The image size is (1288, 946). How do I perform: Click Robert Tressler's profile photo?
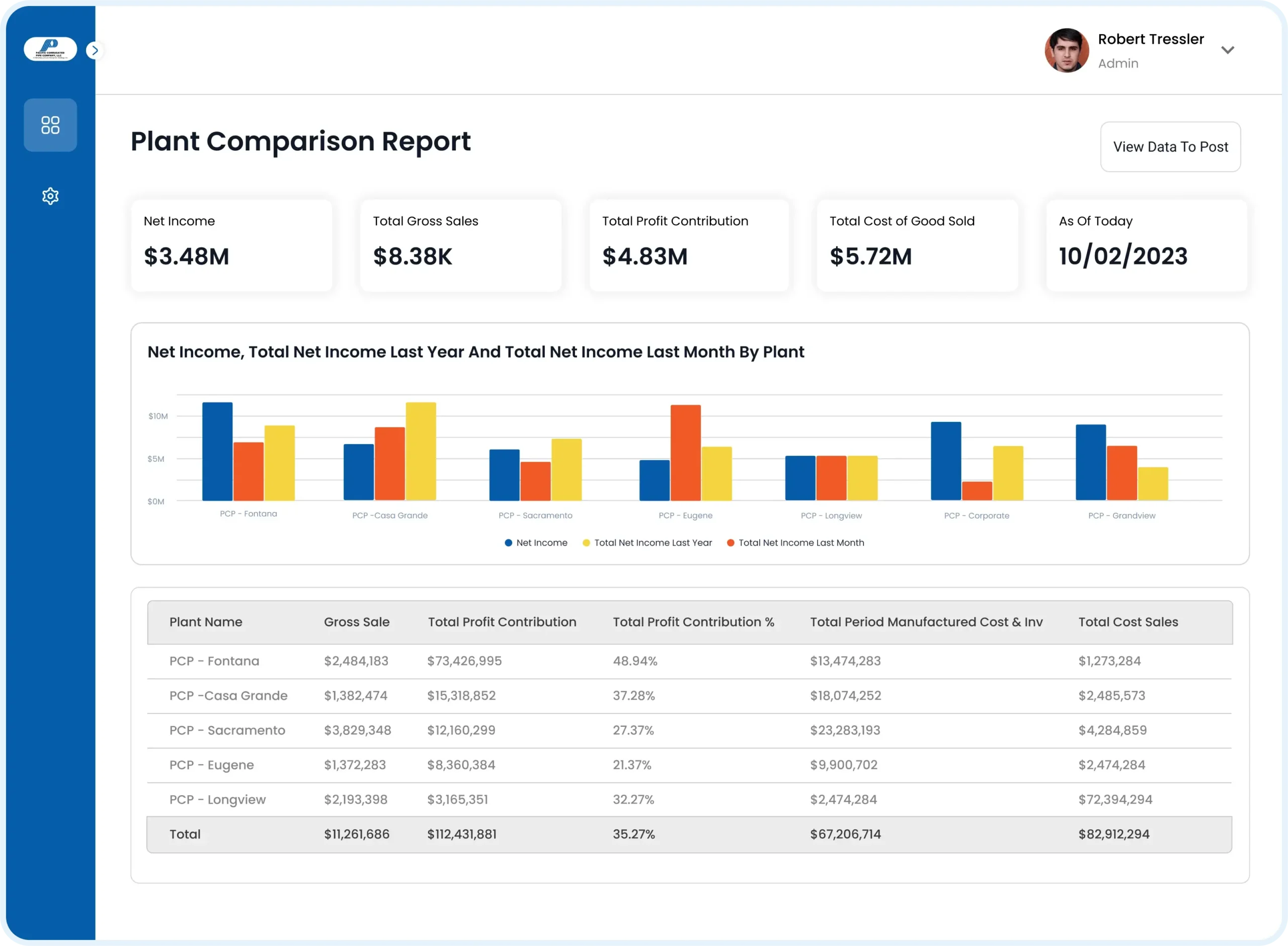pyautogui.click(x=1066, y=50)
